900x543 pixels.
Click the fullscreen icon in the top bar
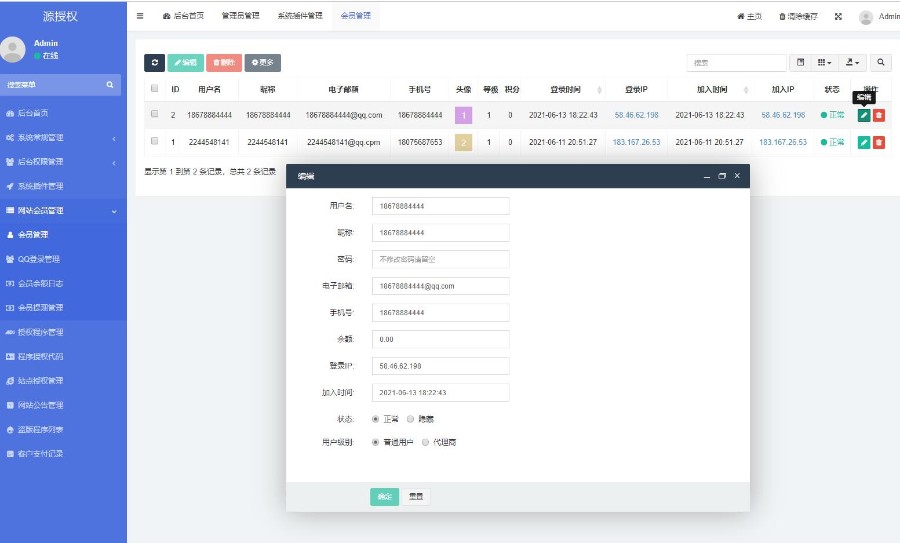click(x=838, y=17)
